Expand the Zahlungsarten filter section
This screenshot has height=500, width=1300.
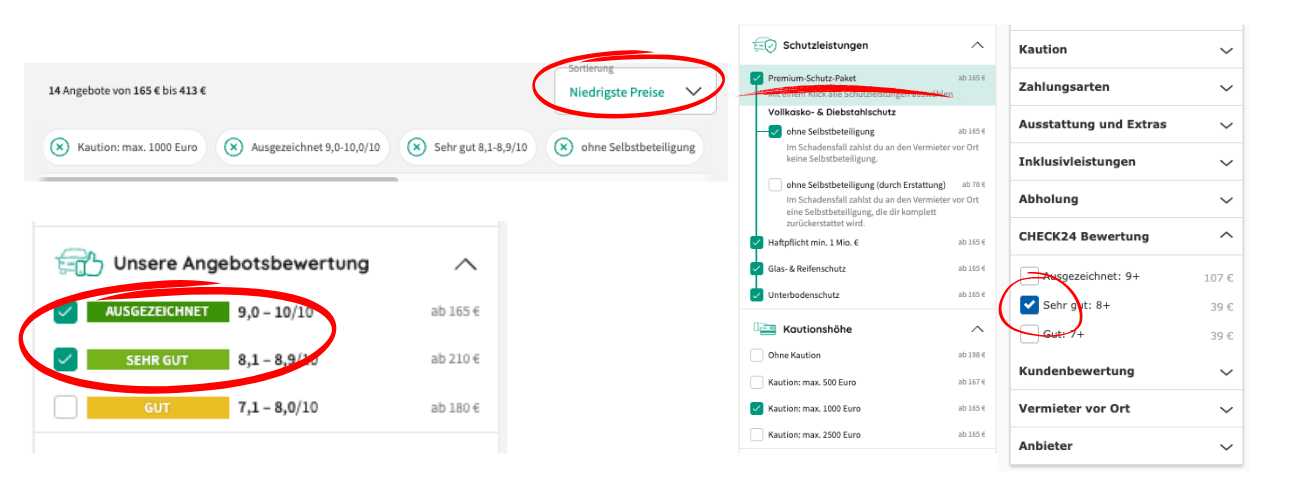click(1226, 88)
